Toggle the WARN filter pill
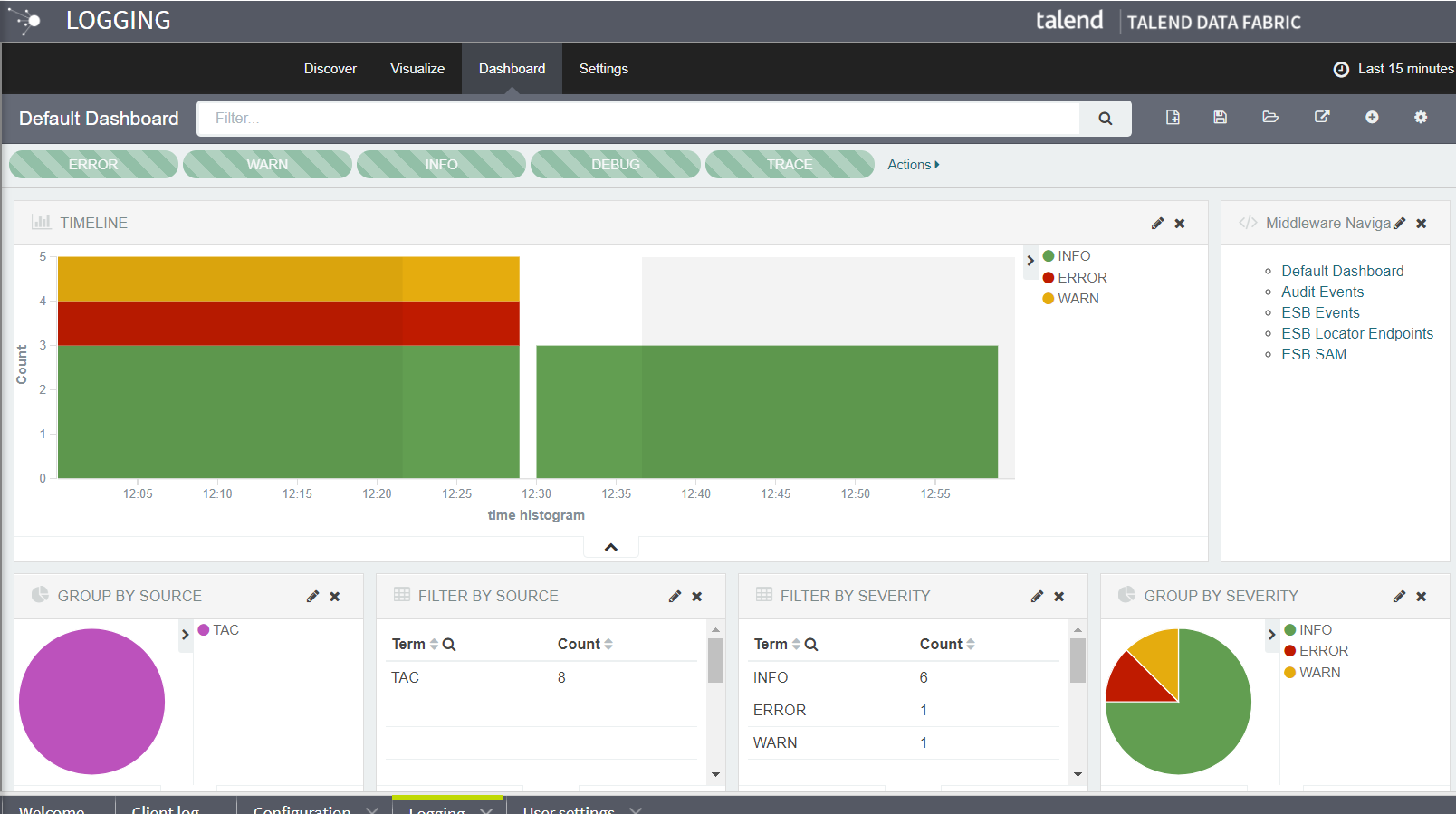The height and width of the screenshot is (814, 1456). [x=267, y=165]
